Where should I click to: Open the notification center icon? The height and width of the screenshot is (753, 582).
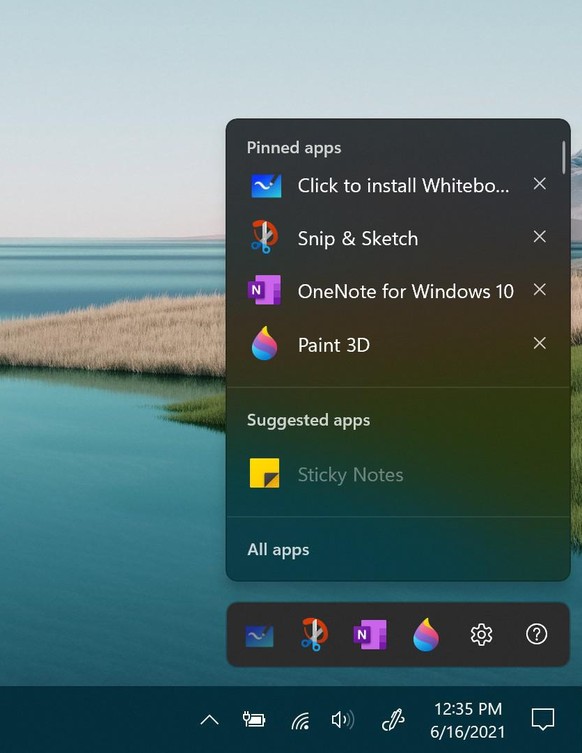[x=543, y=719]
